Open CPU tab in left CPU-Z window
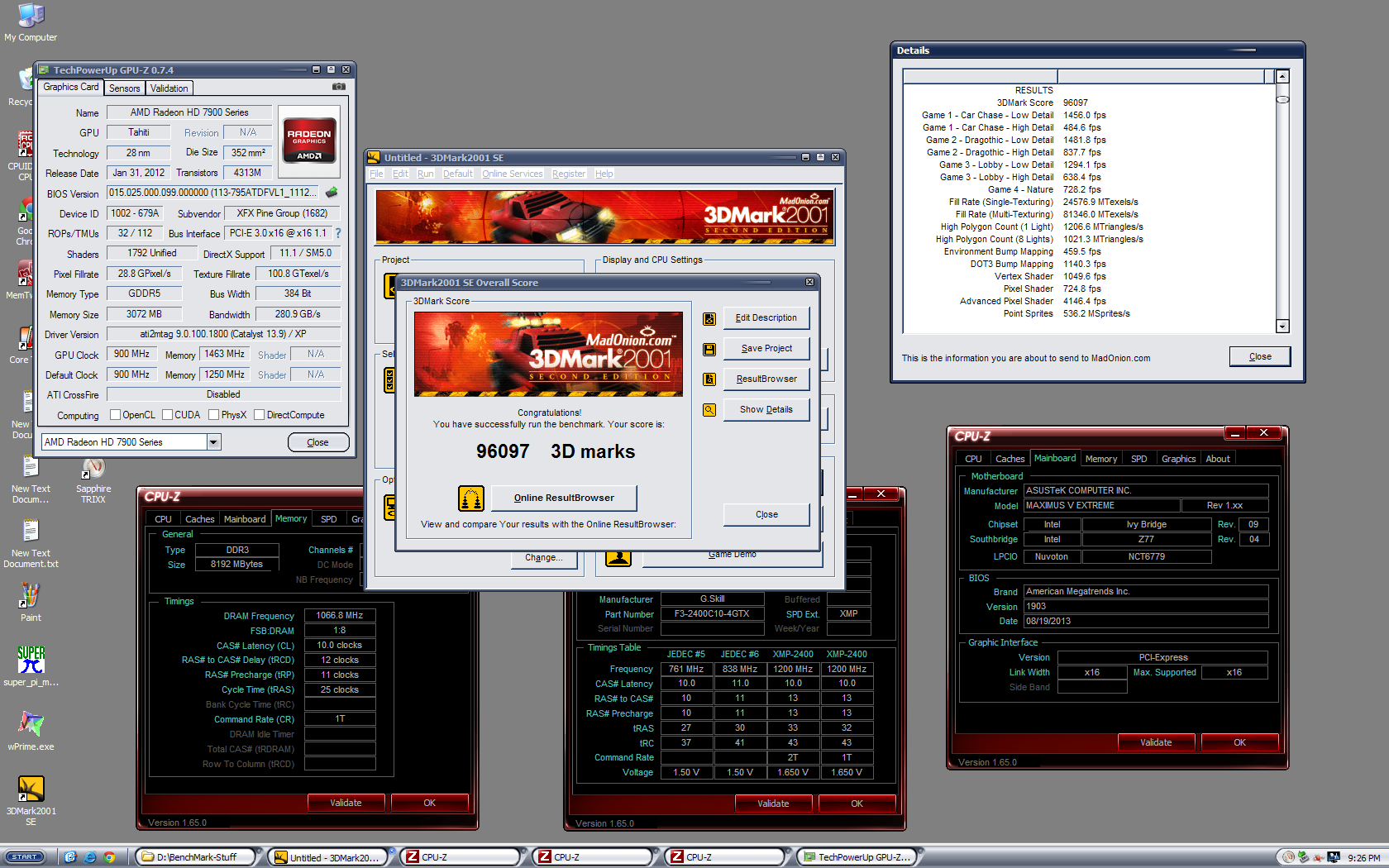1389x868 pixels. pyautogui.click(x=164, y=519)
